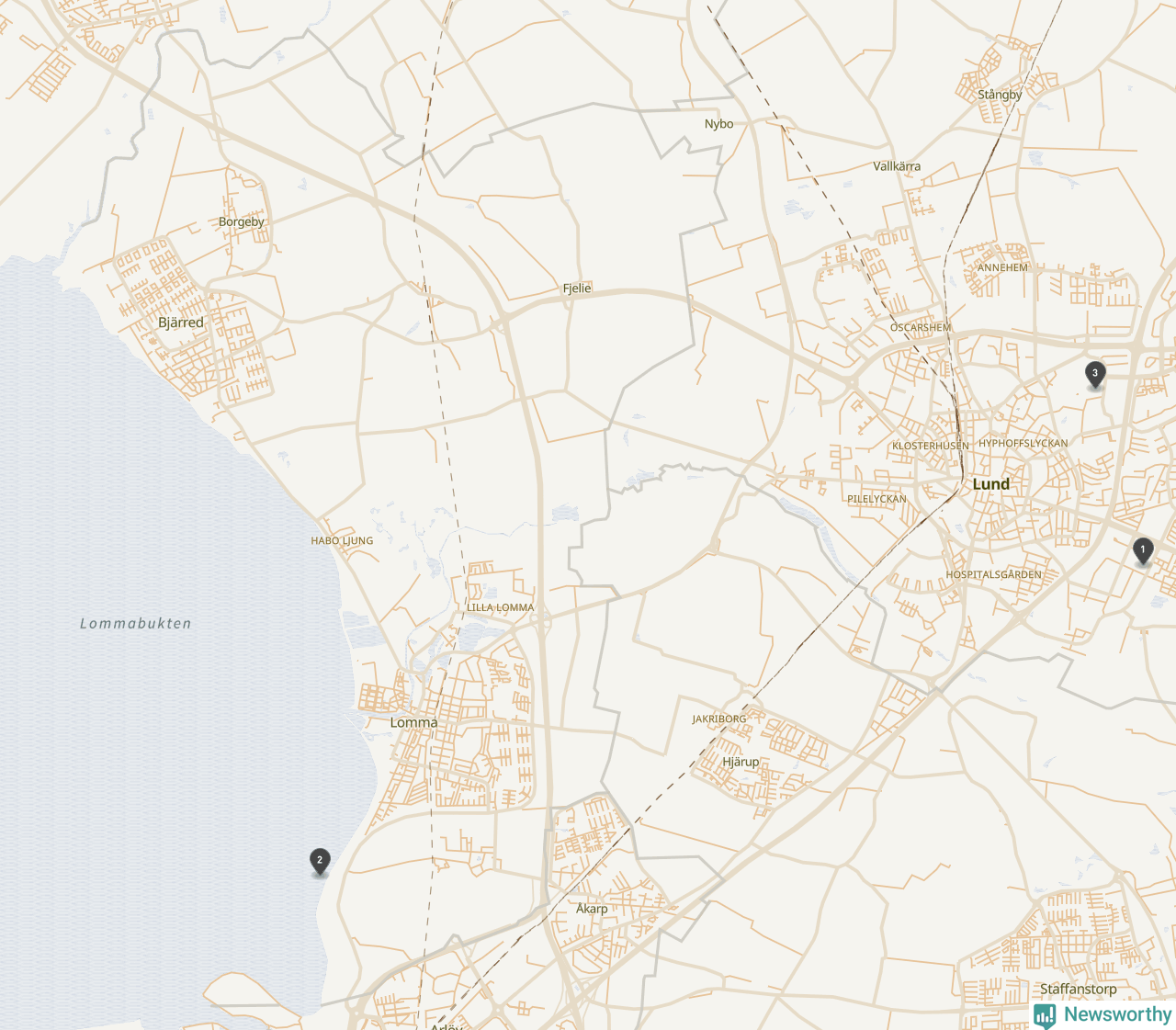This screenshot has width=1176, height=1030.
Task: Click the Borgeby label
Action: [242, 221]
